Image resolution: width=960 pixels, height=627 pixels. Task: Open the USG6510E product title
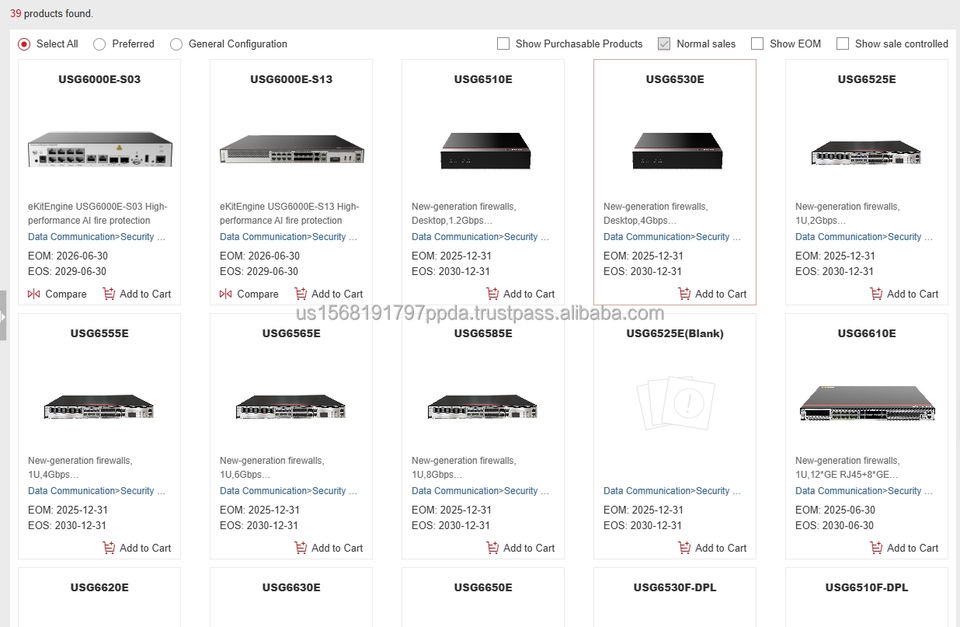point(483,79)
